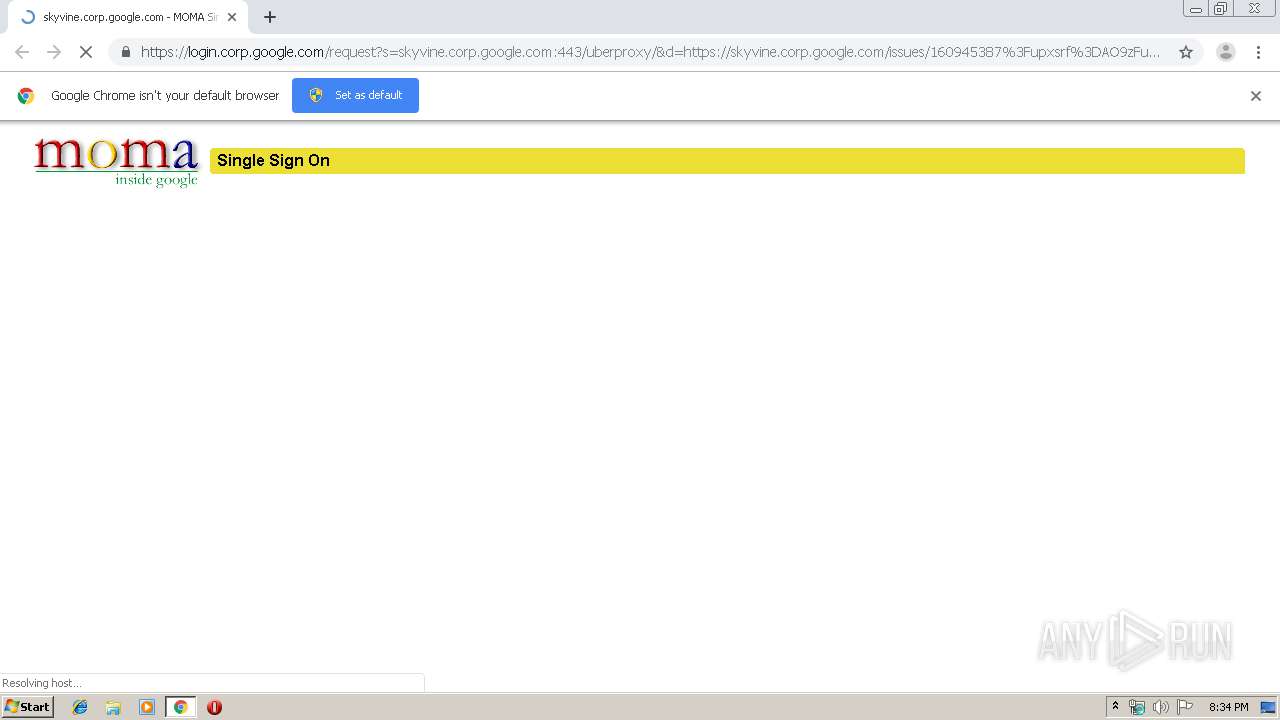This screenshot has width=1280, height=720.
Task: Go back to previous page
Action: point(22,52)
